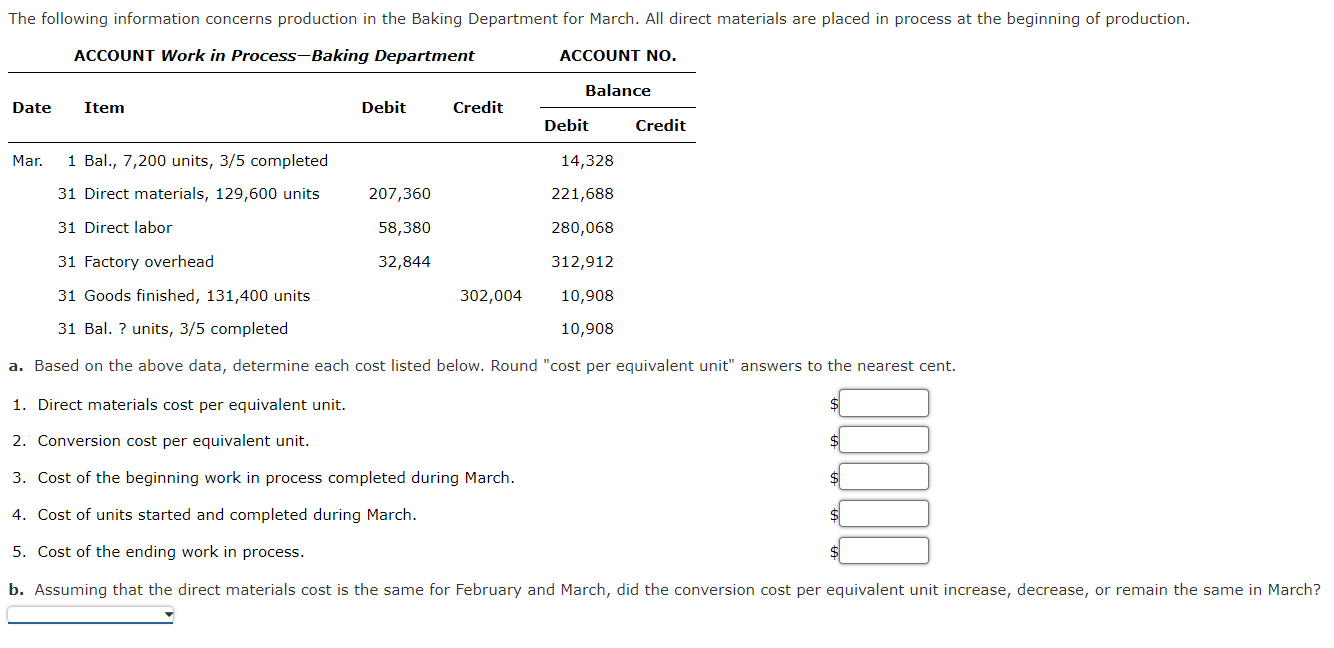Click the Direct materials cost per equivalent unit input field

pyautogui.click(x=883, y=402)
